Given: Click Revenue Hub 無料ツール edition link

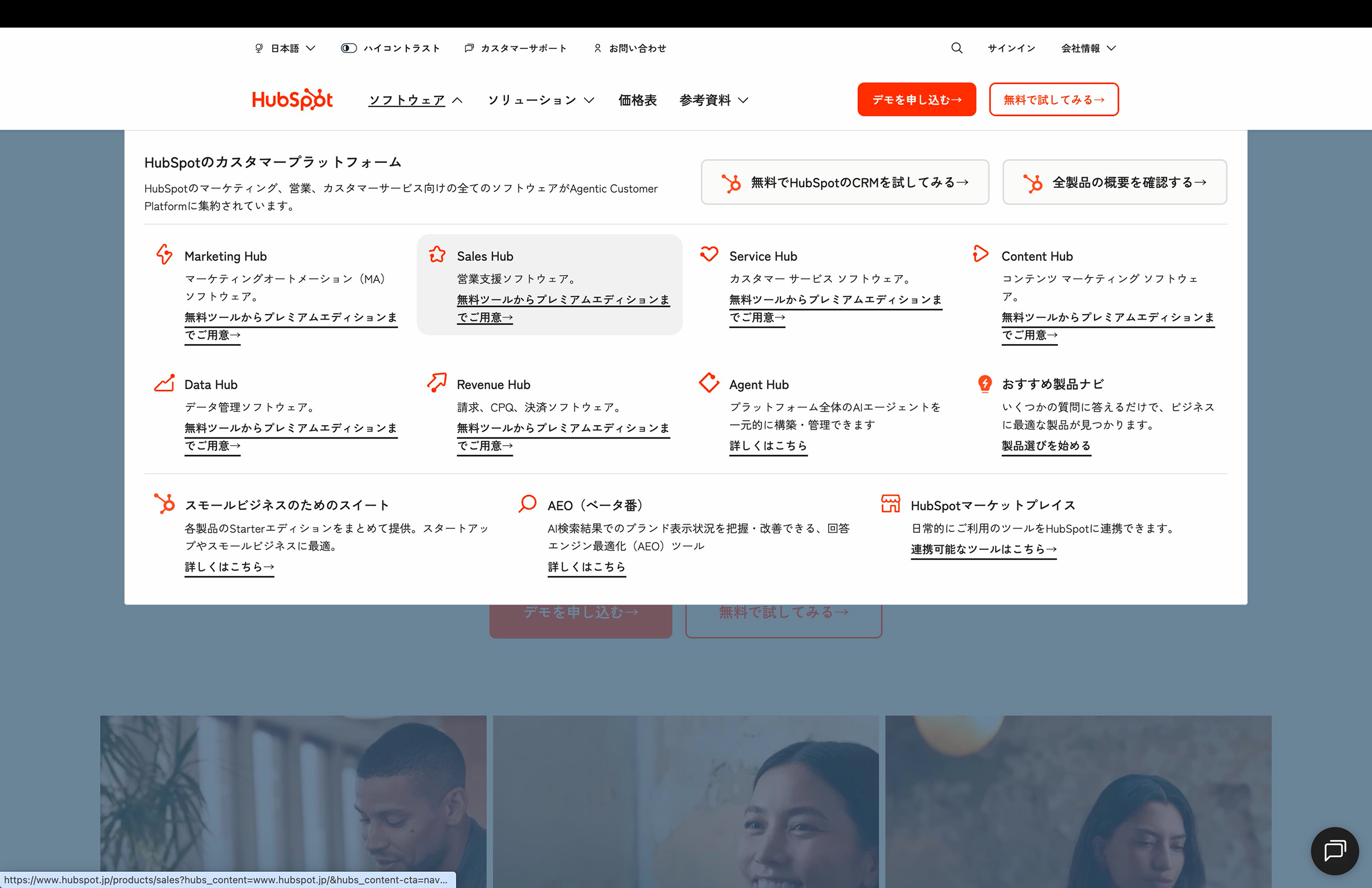Looking at the screenshot, I should point(563,436).
